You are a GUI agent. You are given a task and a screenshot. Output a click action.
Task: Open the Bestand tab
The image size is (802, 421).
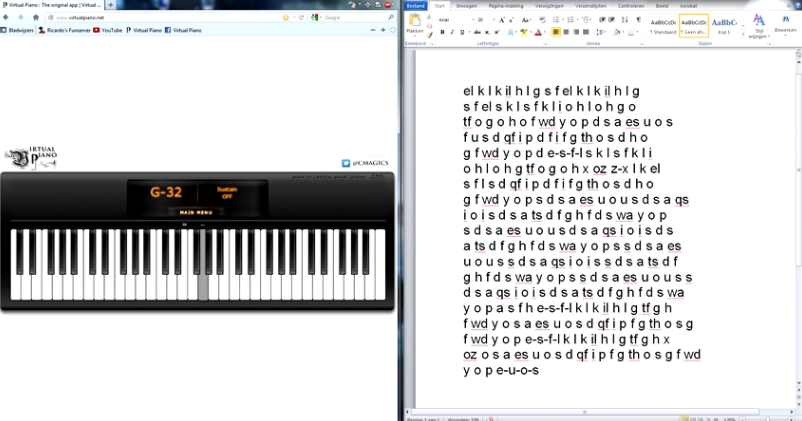[x=416, y=6]
